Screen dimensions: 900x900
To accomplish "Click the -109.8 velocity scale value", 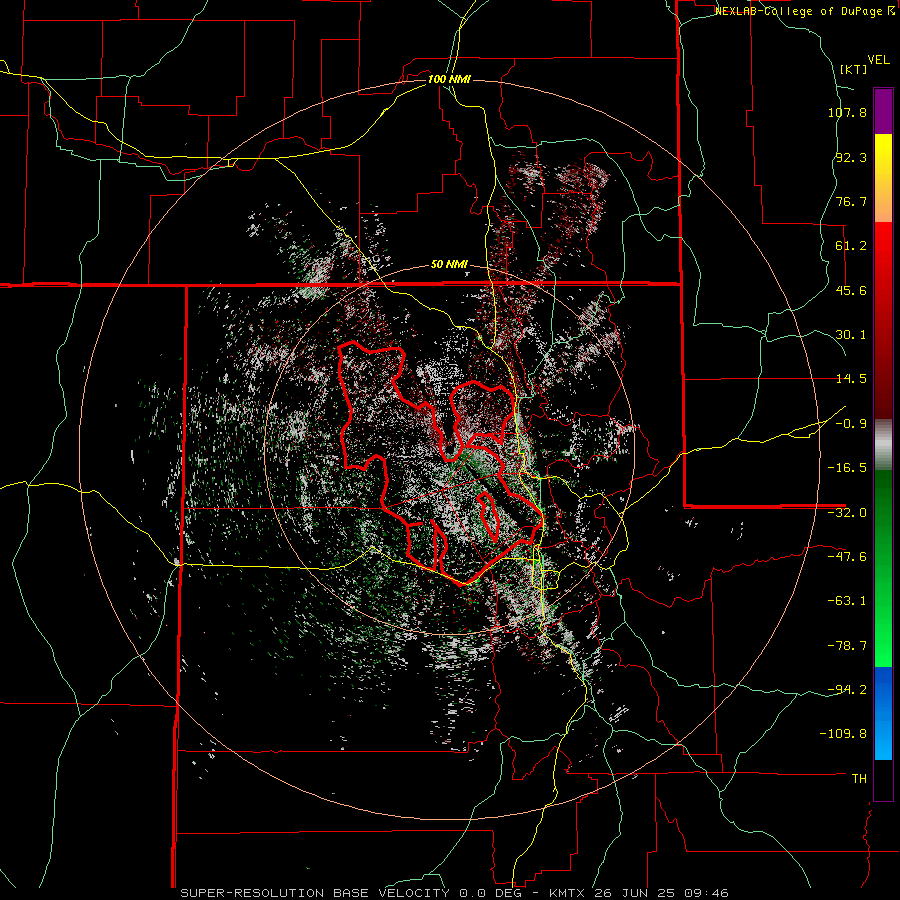I will [x=844, y=734].
